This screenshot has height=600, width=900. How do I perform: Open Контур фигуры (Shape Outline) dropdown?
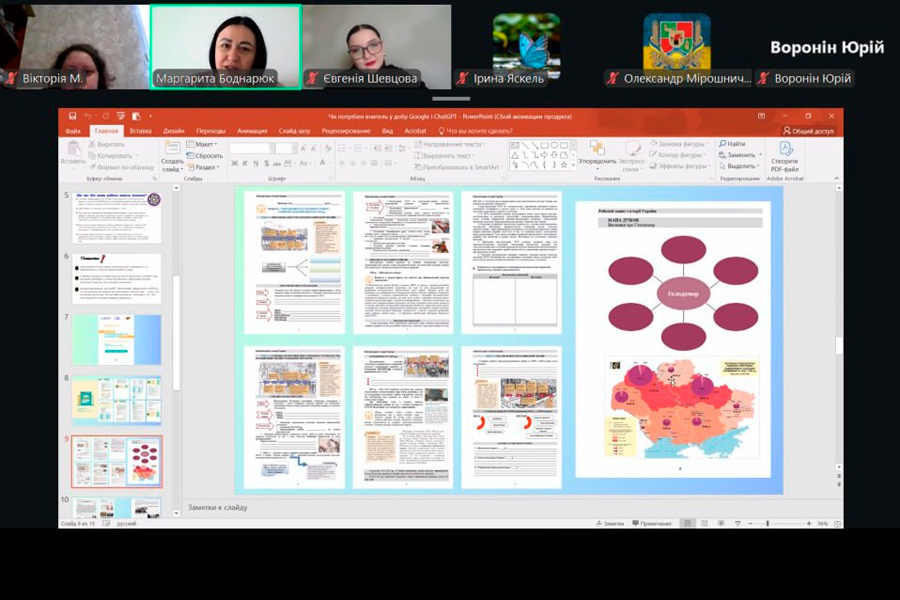(679, 154)
